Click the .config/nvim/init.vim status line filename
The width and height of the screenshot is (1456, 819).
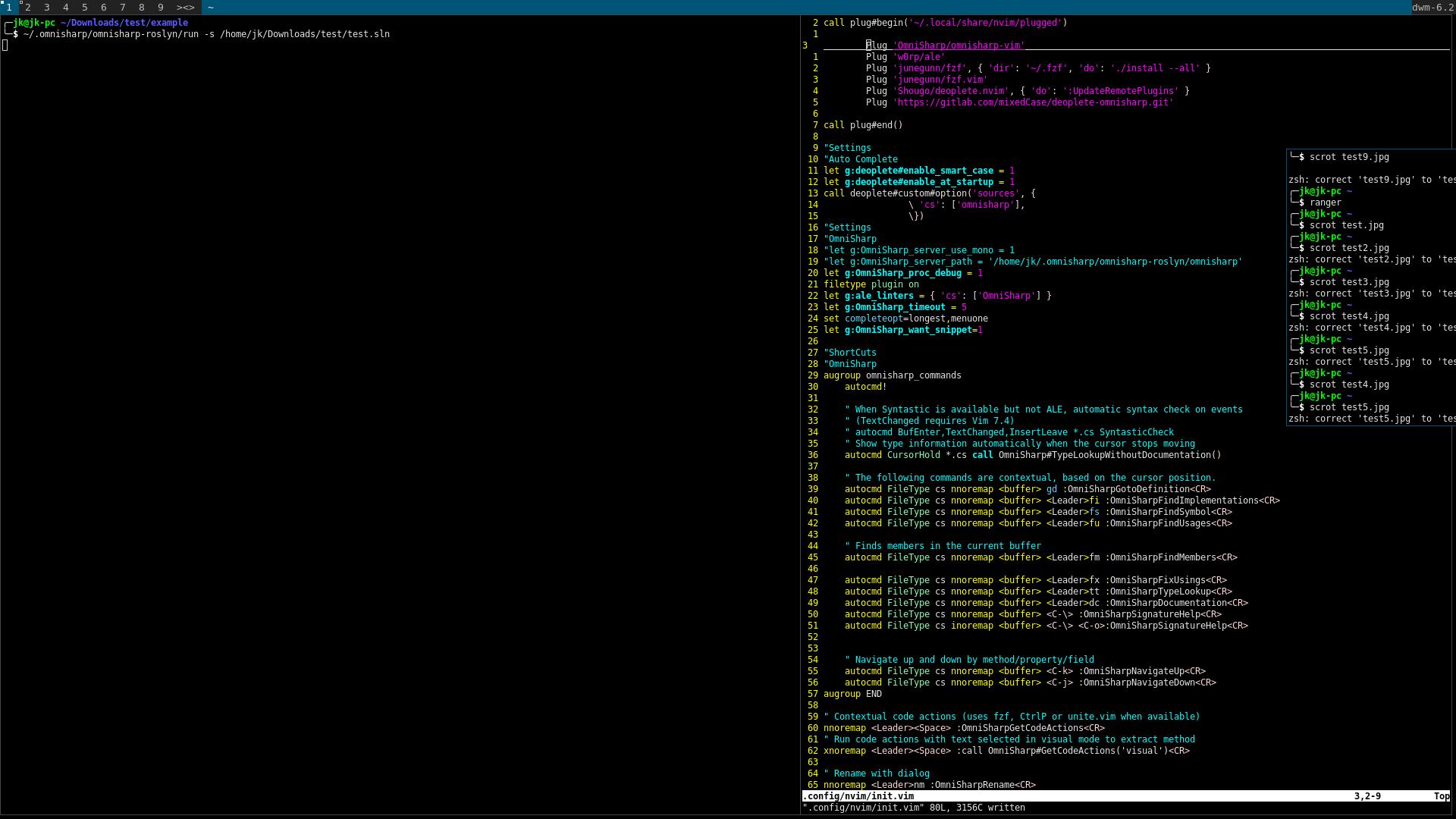[858, 796]
